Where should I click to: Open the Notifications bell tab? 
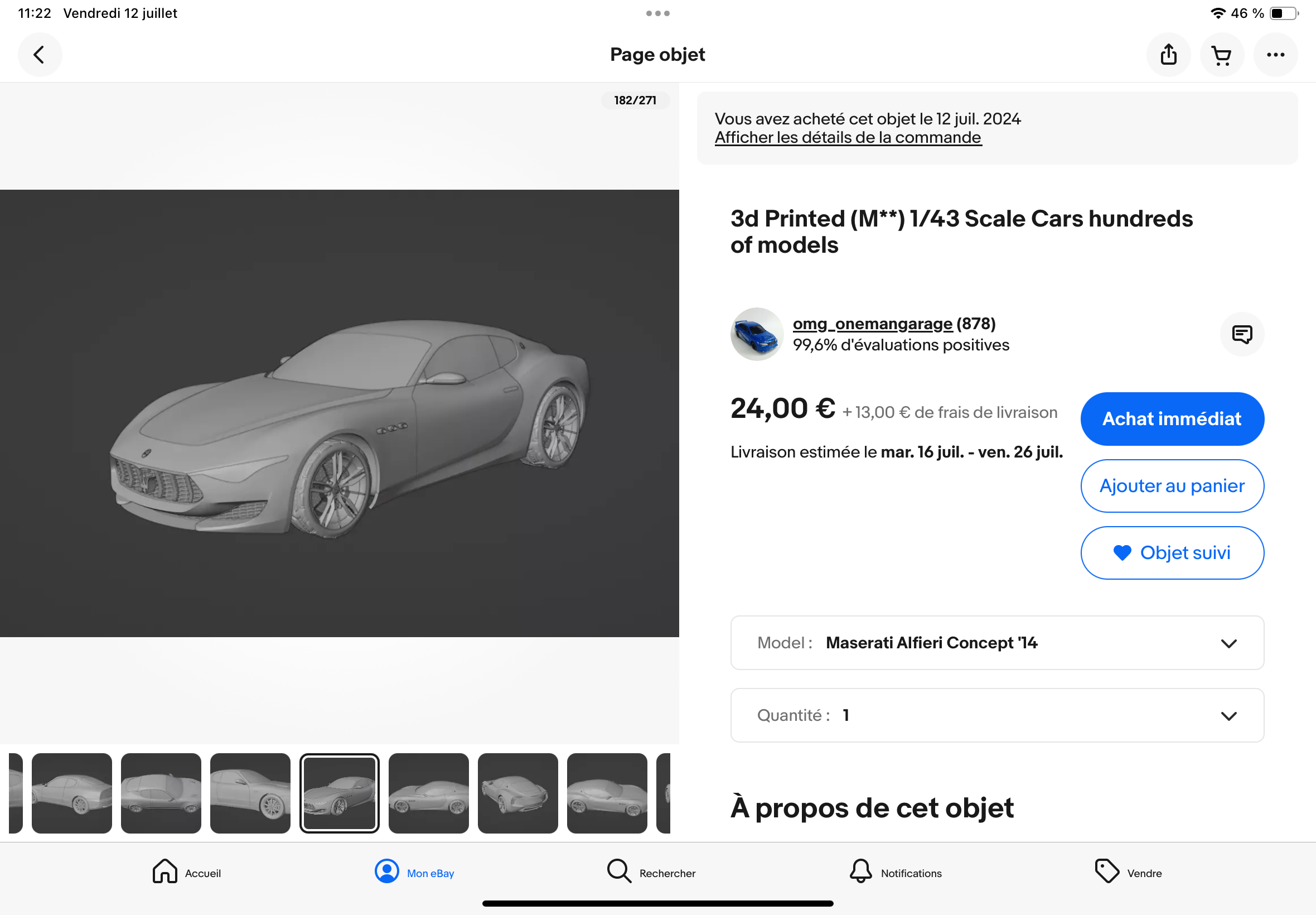[895, 872]
